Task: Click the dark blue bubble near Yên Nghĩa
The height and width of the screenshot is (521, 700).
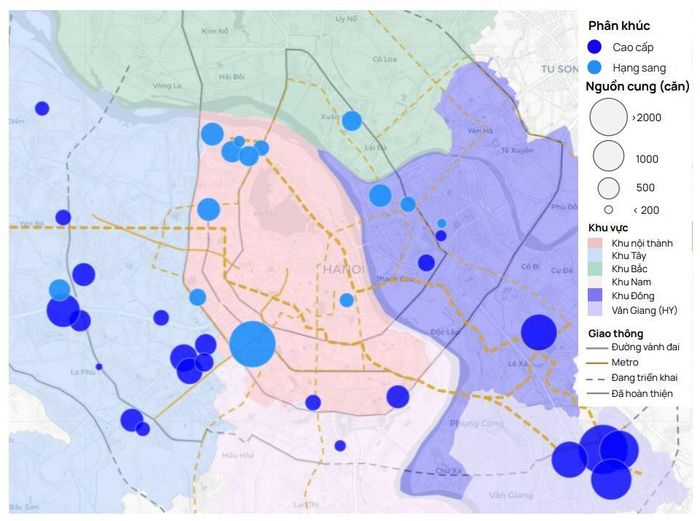Action: (x=63, y=217)
